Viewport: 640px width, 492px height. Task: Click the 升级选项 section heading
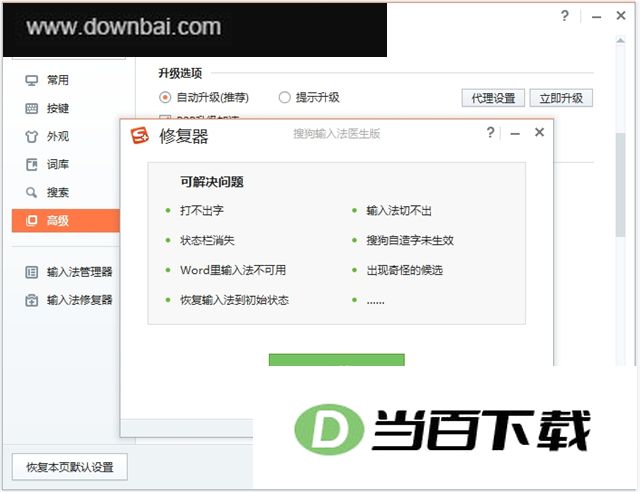pos(180,73)
